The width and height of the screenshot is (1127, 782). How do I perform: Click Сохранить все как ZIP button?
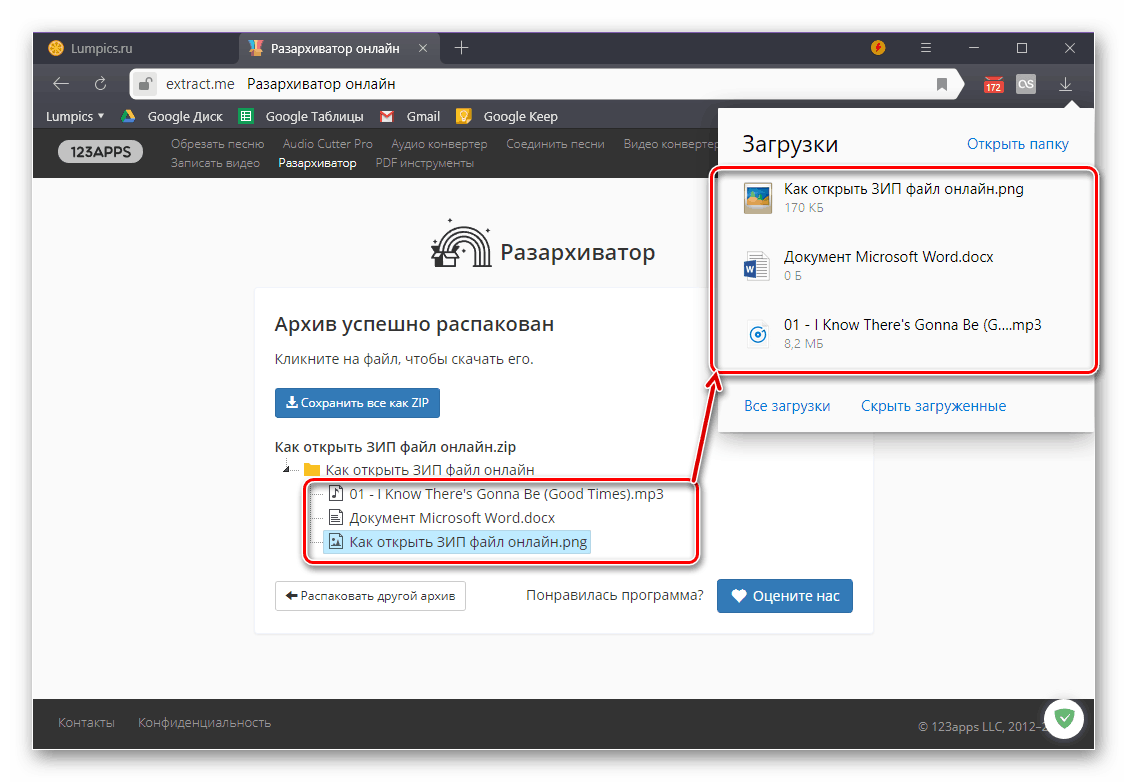coord(357,402)
